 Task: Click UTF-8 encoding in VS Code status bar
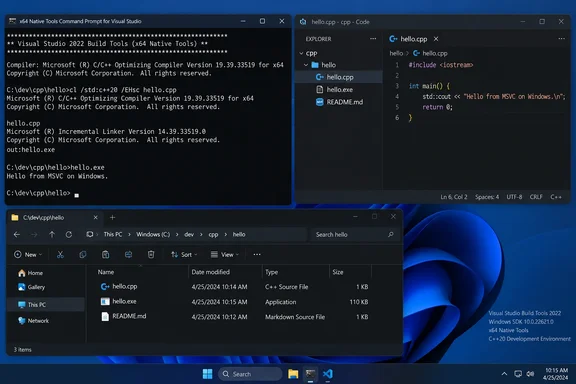click(x=514, y=197)
